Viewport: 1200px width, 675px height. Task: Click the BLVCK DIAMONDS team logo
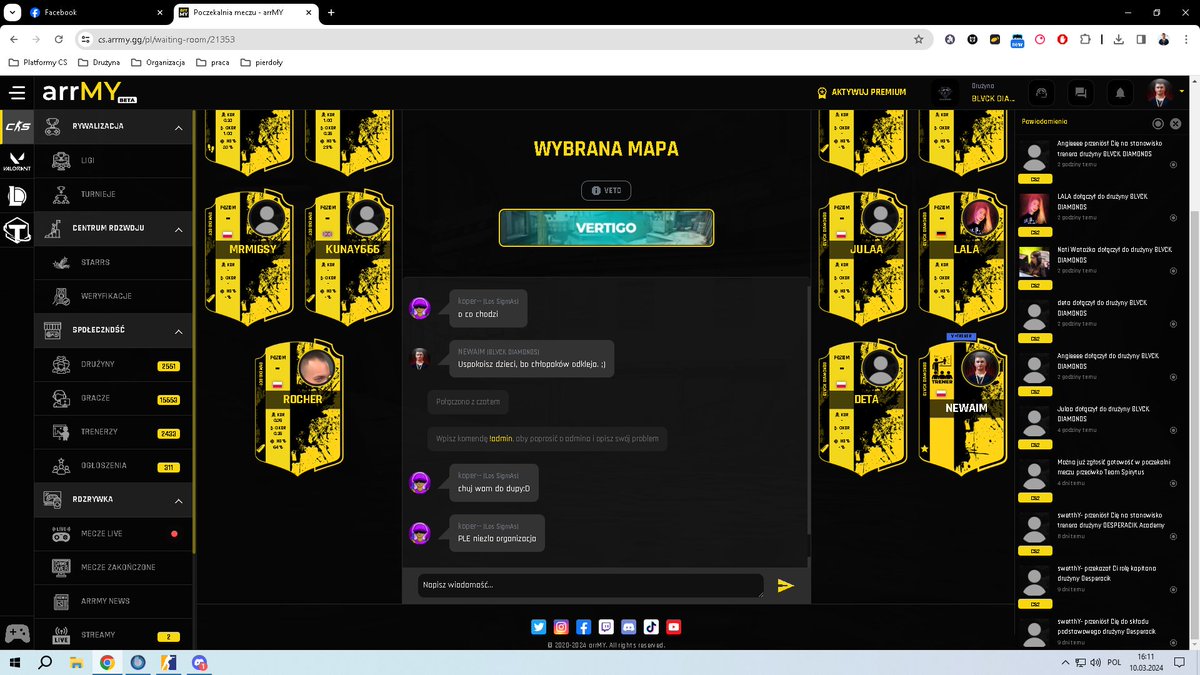tap(944, 92)
